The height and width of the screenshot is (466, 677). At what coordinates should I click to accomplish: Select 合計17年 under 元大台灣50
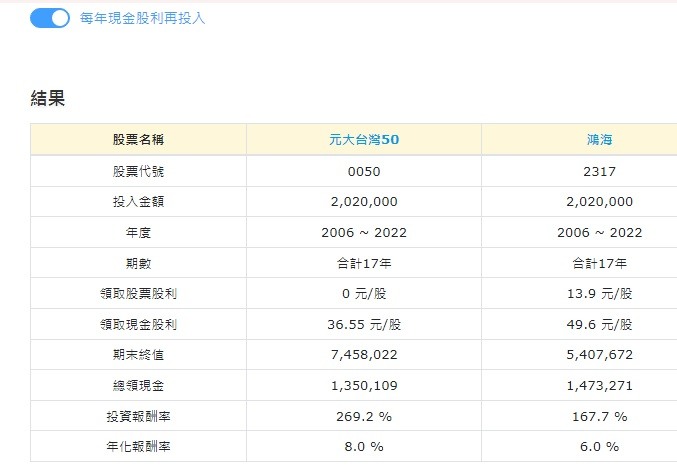click(364, 263)
